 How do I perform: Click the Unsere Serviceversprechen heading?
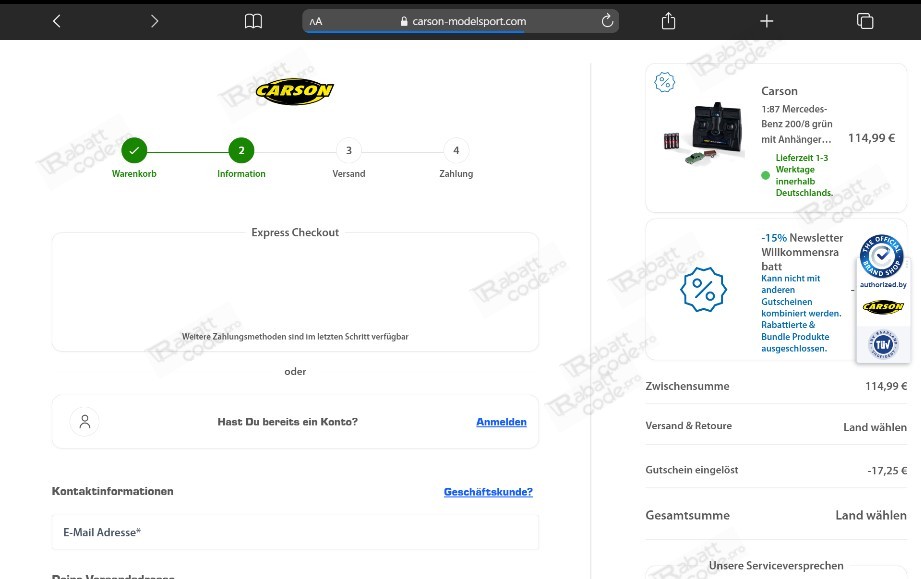click(775, 565)
